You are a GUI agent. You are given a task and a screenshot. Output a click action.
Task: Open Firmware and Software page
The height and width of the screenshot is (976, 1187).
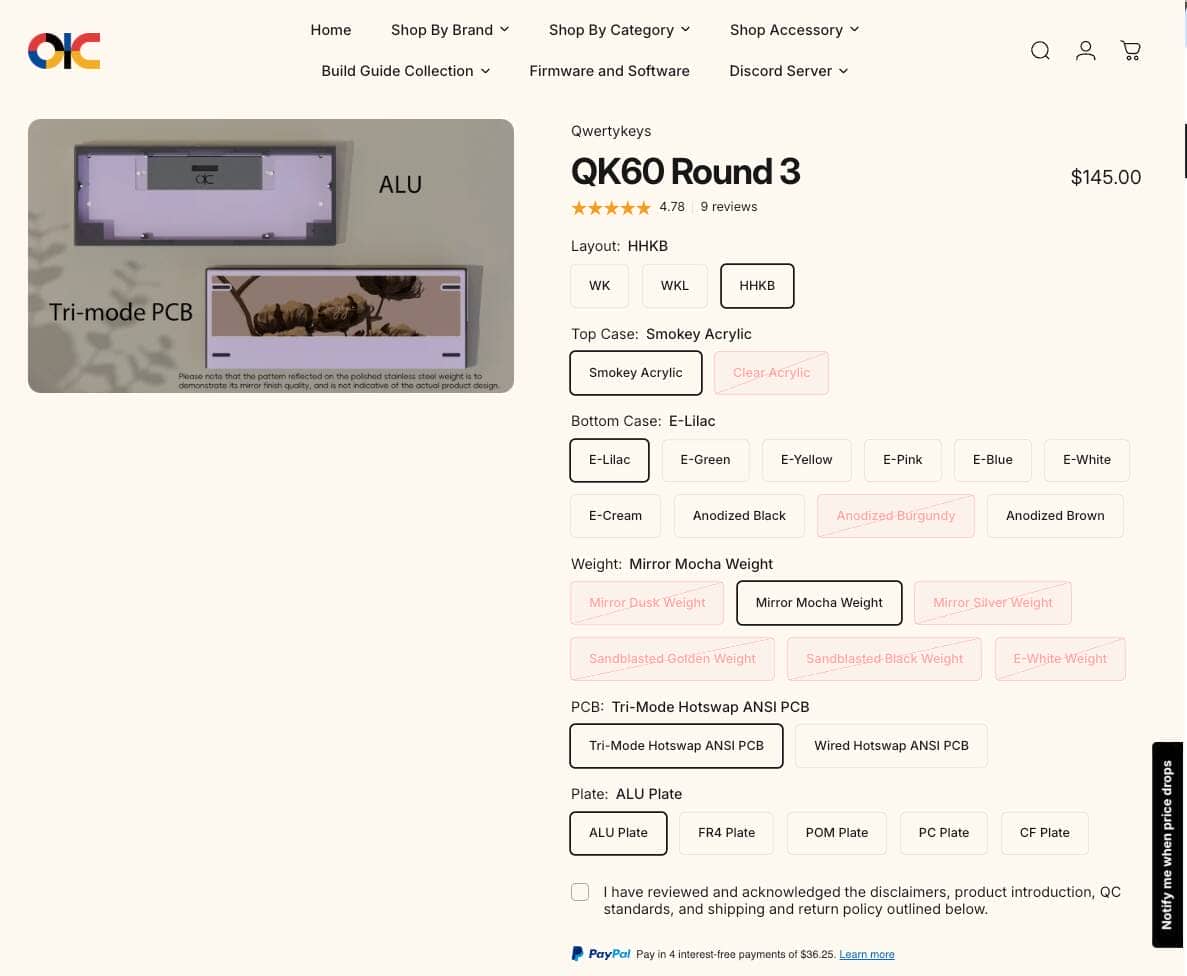[609, 71]
